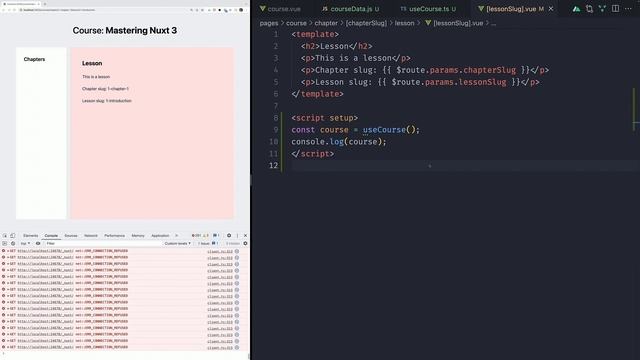Open the Custom levels dropdown
The height and width of the screenshot is (360, 640).
(x=178, y=243)
